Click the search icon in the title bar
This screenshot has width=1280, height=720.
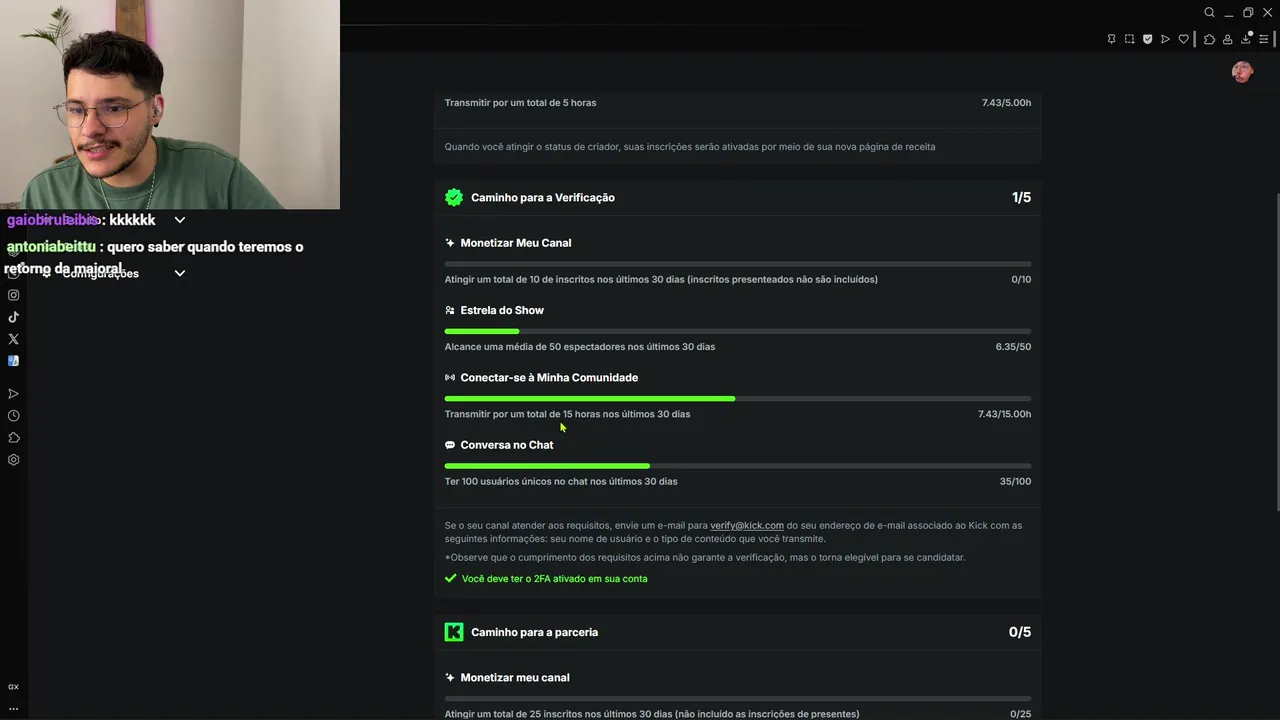[1209, 13]
